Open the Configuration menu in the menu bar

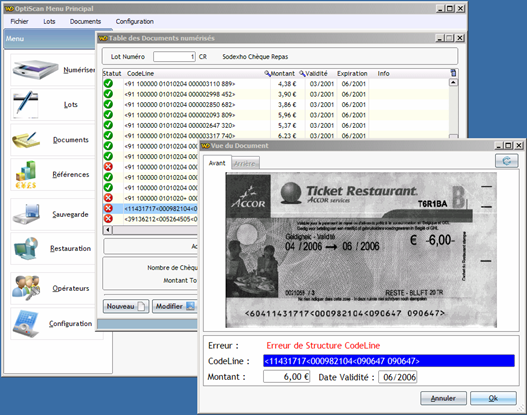[x=135, y=22]
